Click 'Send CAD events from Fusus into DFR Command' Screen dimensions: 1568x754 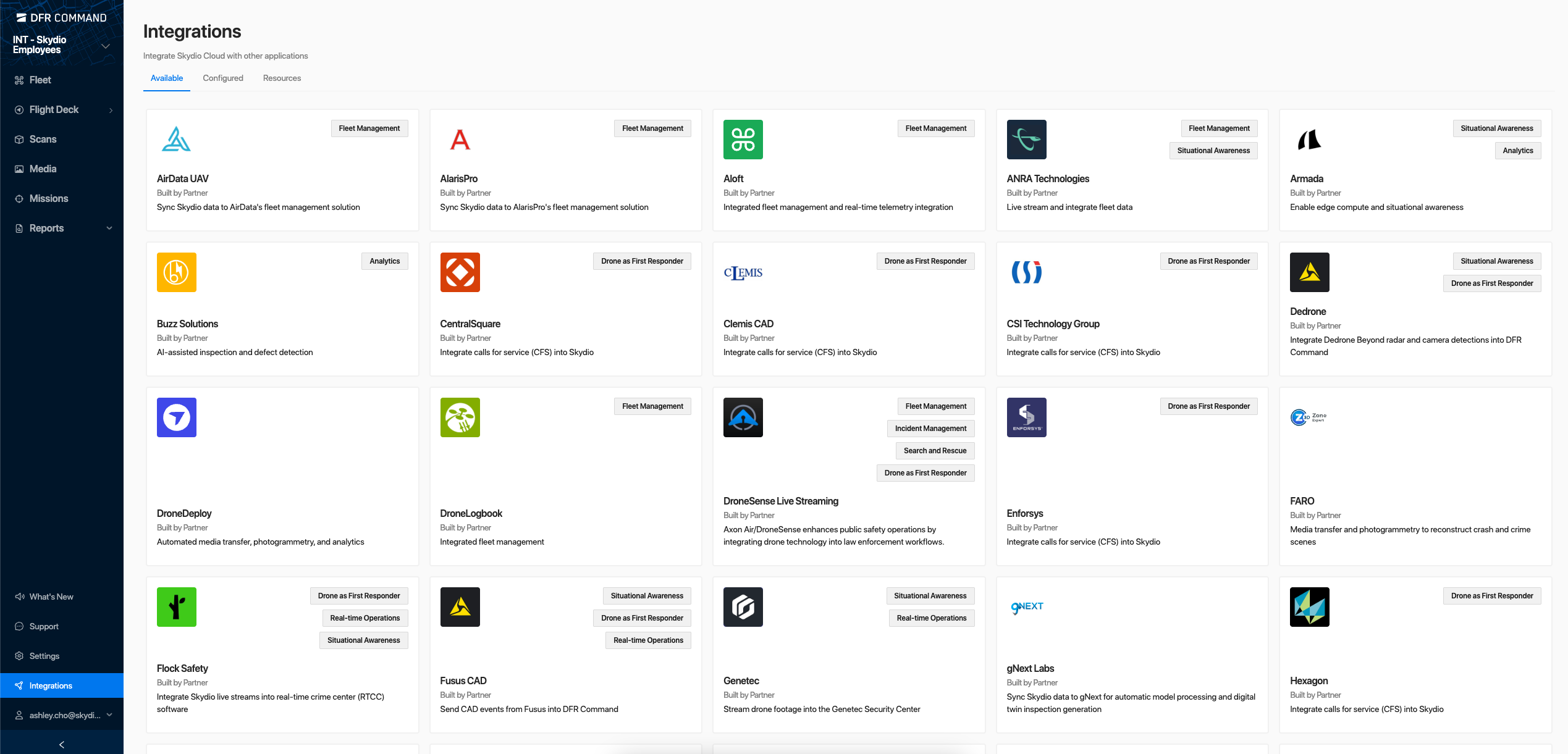(529, 710)
